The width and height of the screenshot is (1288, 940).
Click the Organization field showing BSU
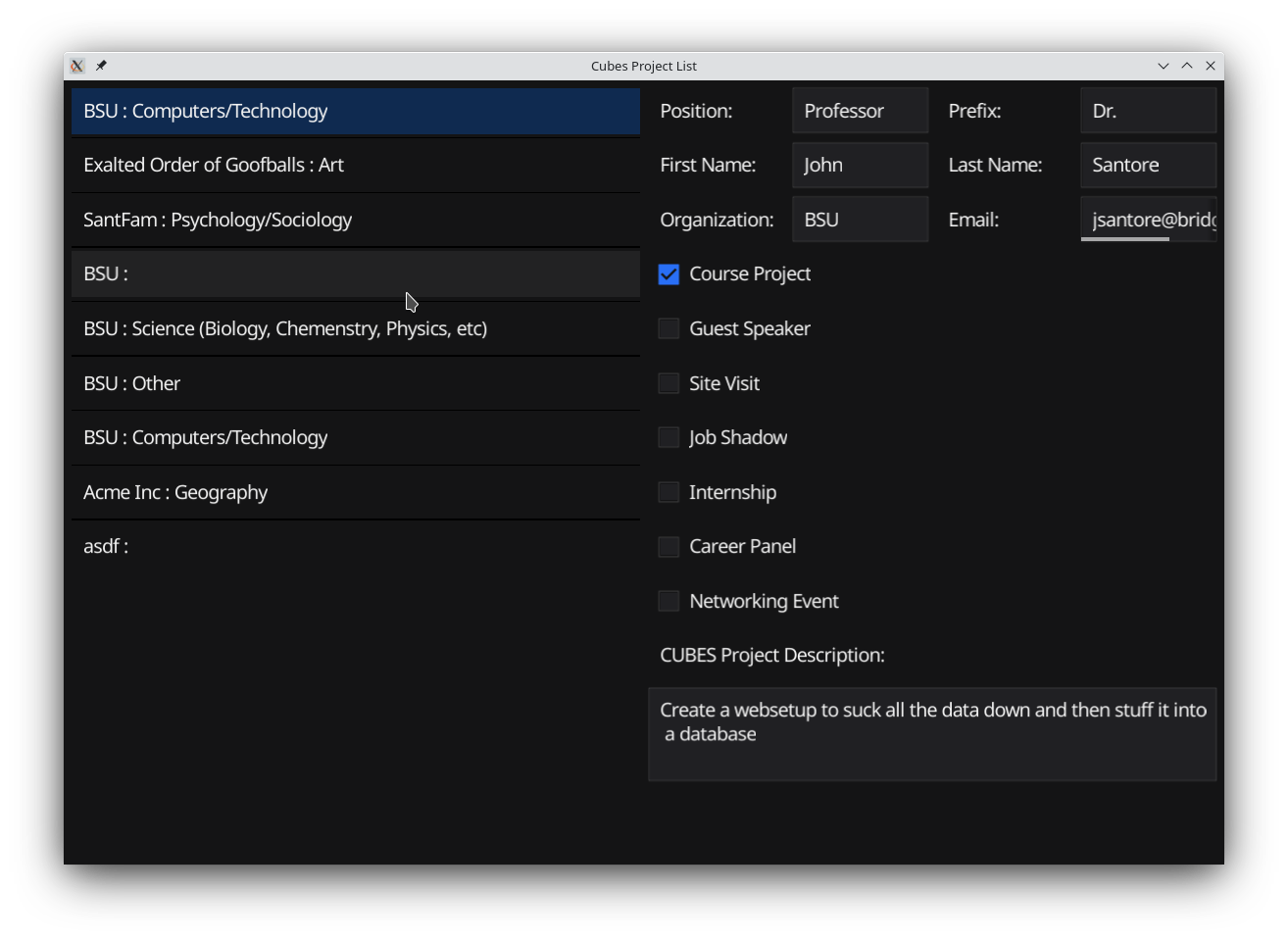coord(861,220)
